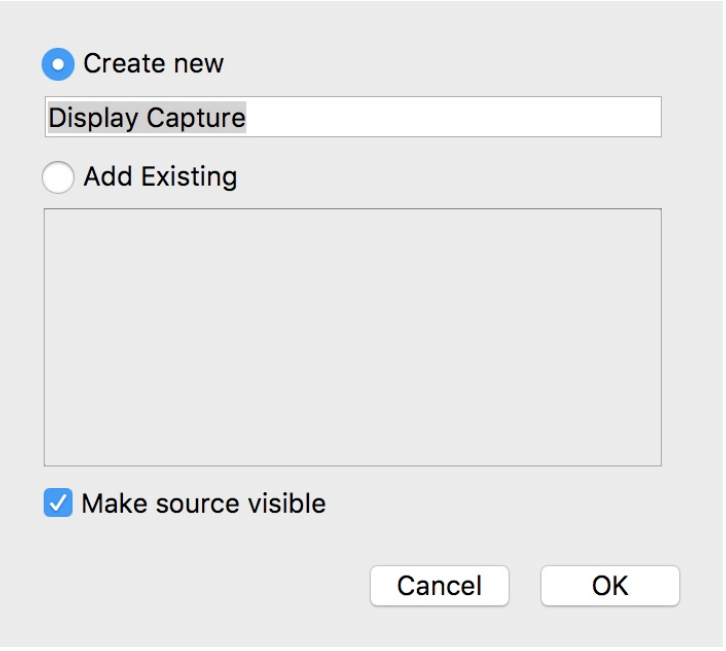Click the OK button
Viewport: 726px width, 651px height.
point(610,586)
